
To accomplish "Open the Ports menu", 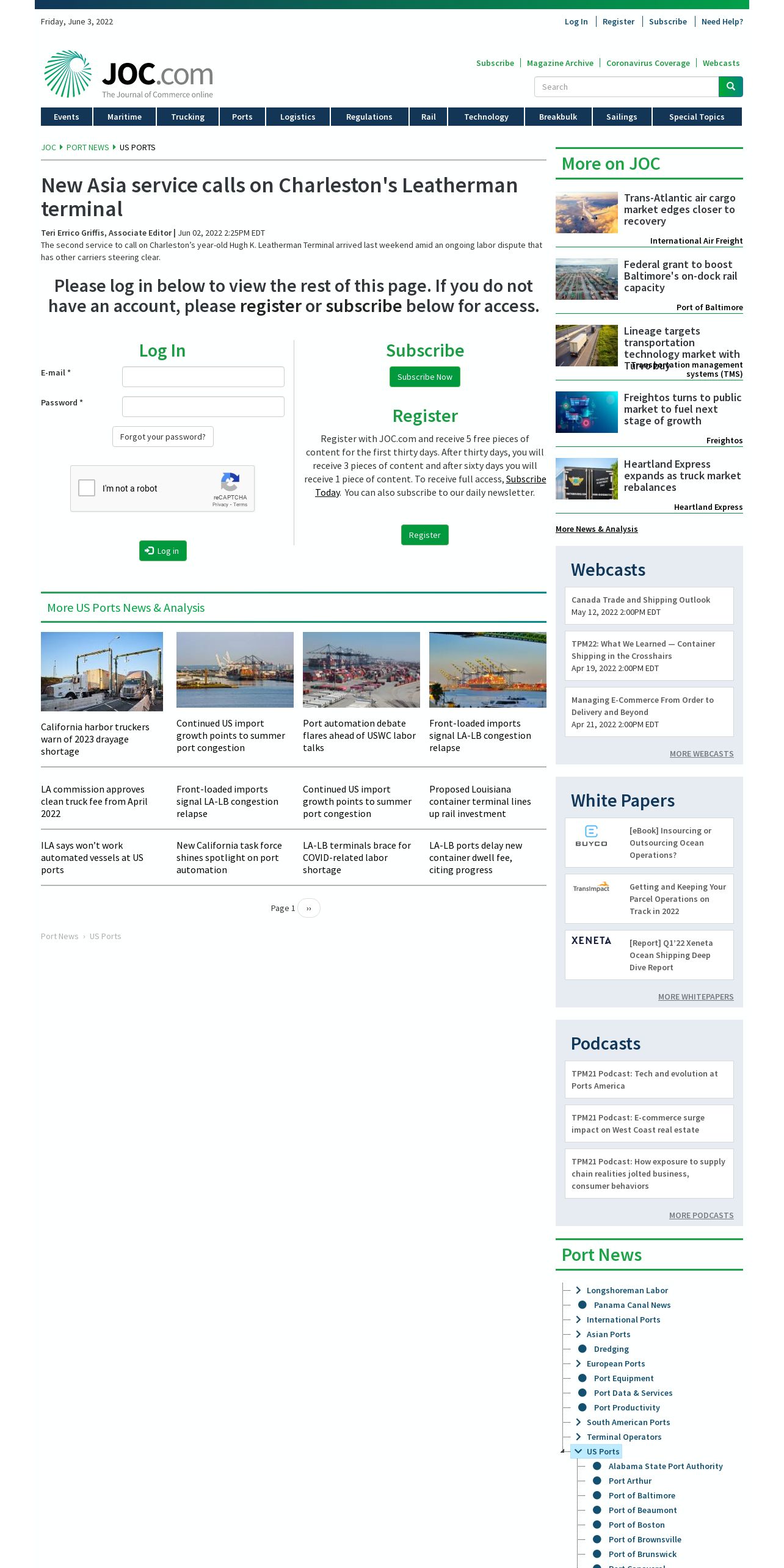I will (x=242, y=117).
